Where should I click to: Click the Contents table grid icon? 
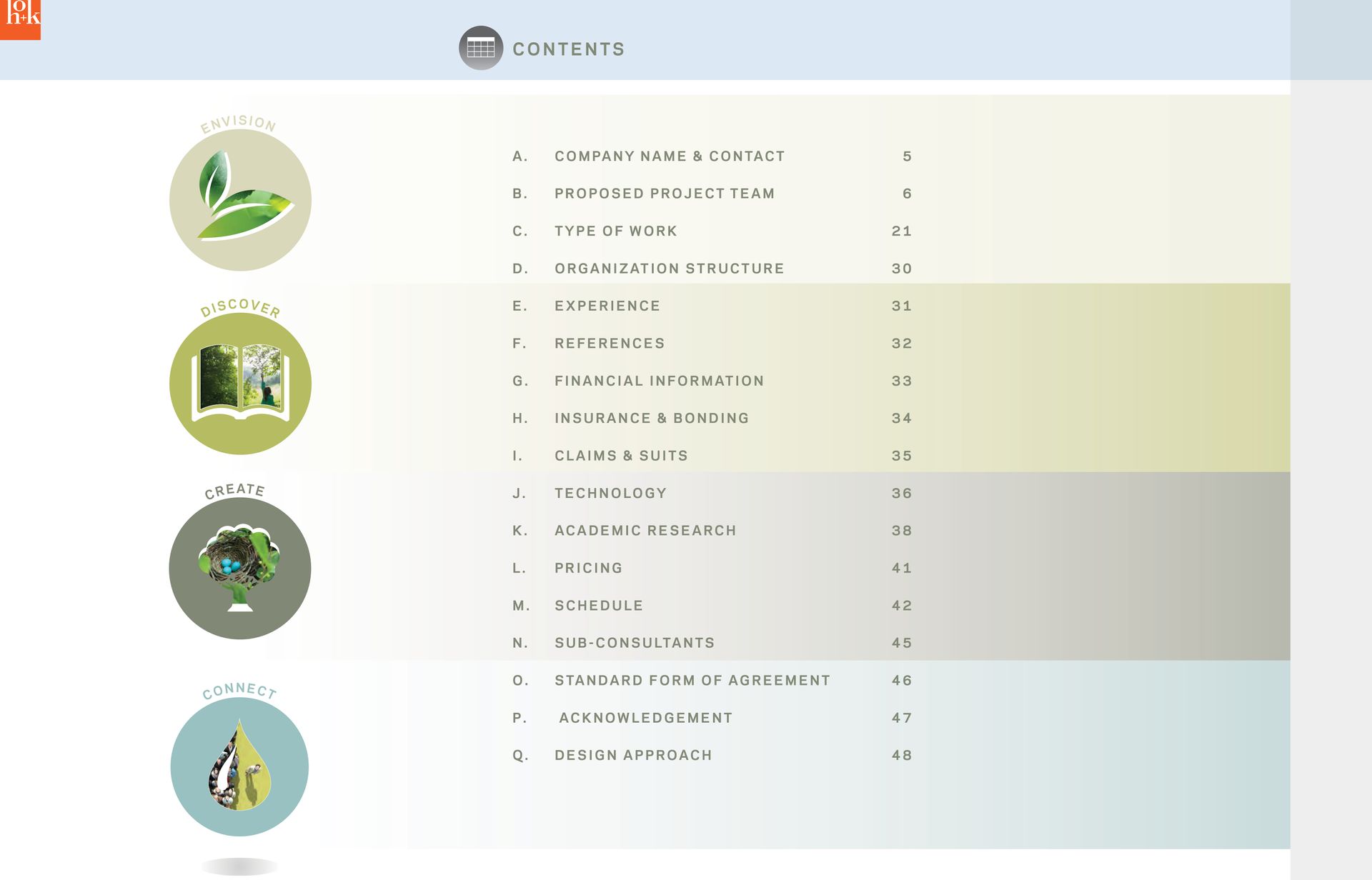pos(480,49)
